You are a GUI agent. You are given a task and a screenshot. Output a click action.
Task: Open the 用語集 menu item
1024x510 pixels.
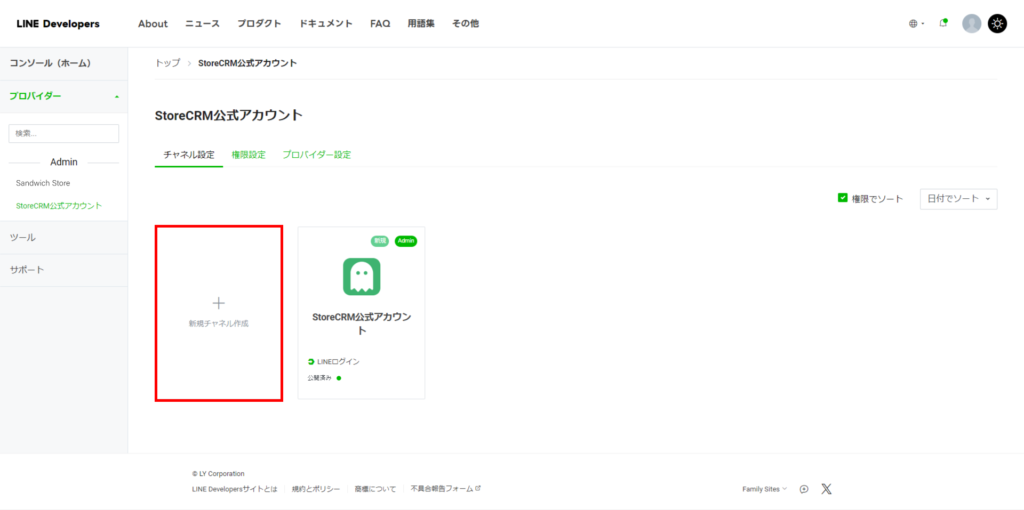(x=421, y=24)
